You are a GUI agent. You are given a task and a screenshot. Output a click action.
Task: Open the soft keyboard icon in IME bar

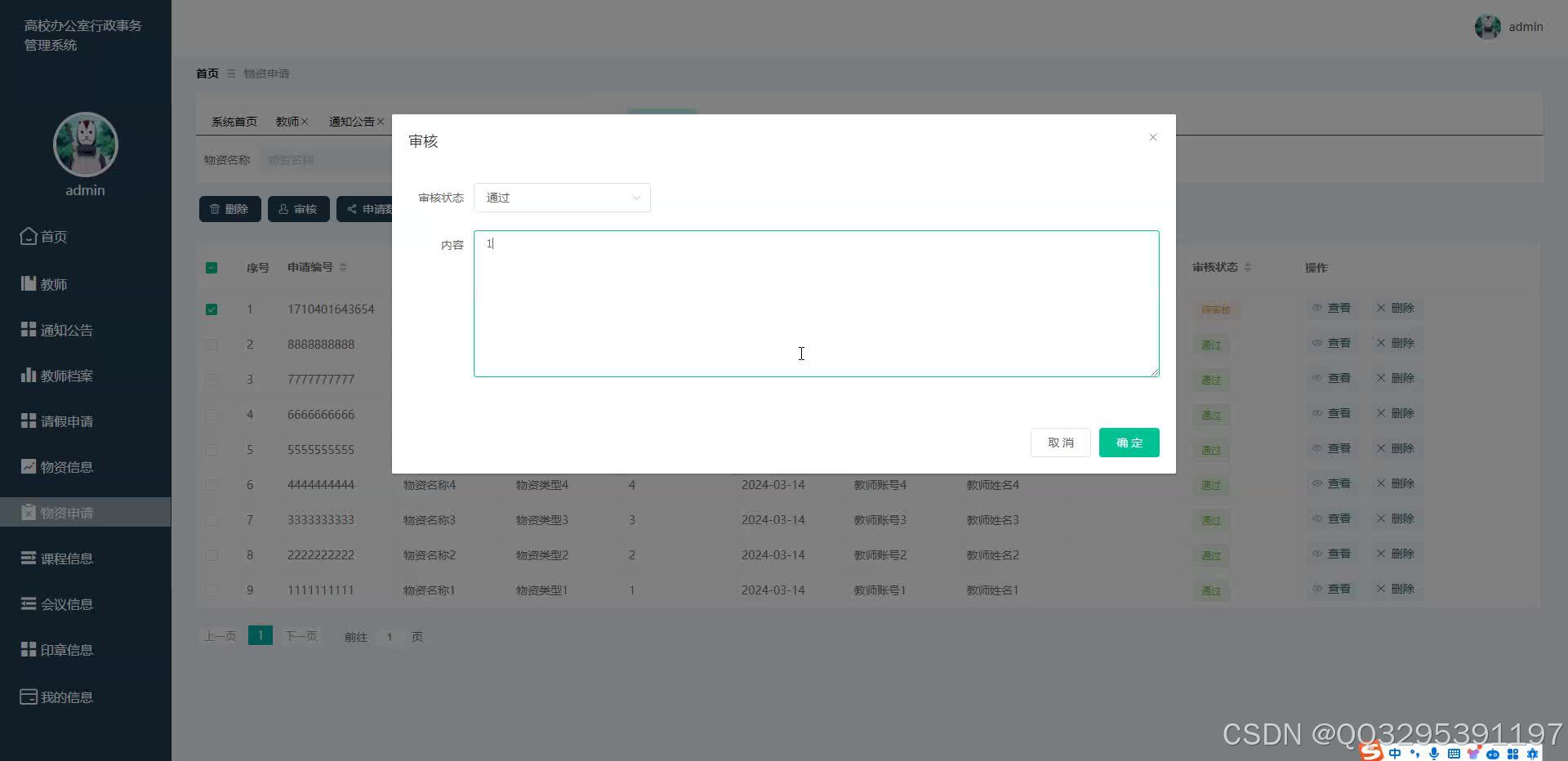pos(1454,753)
